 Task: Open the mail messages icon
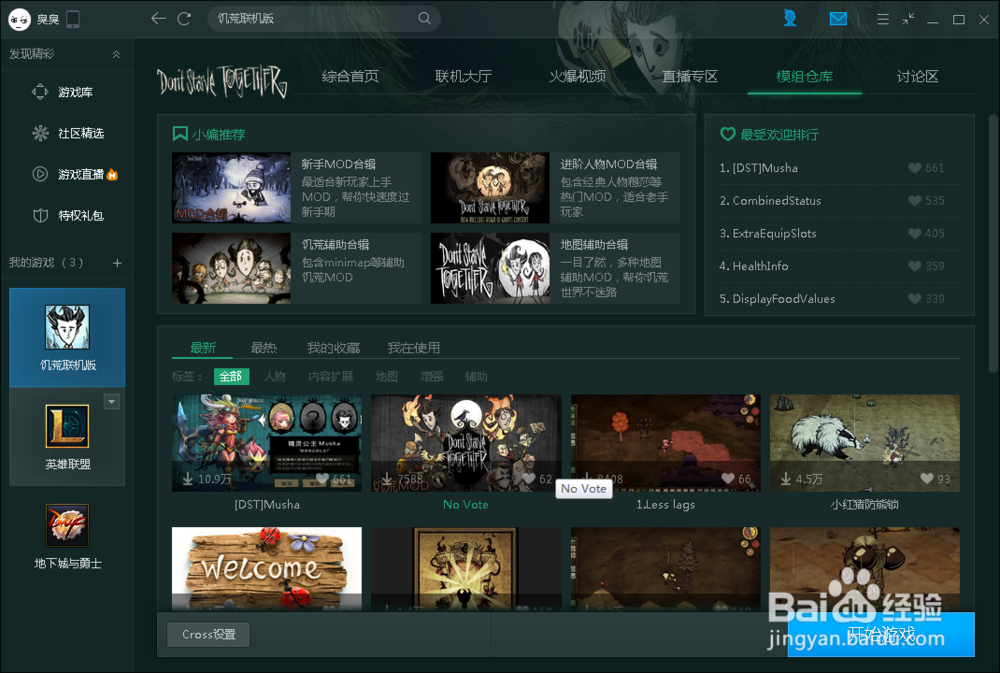838,19
